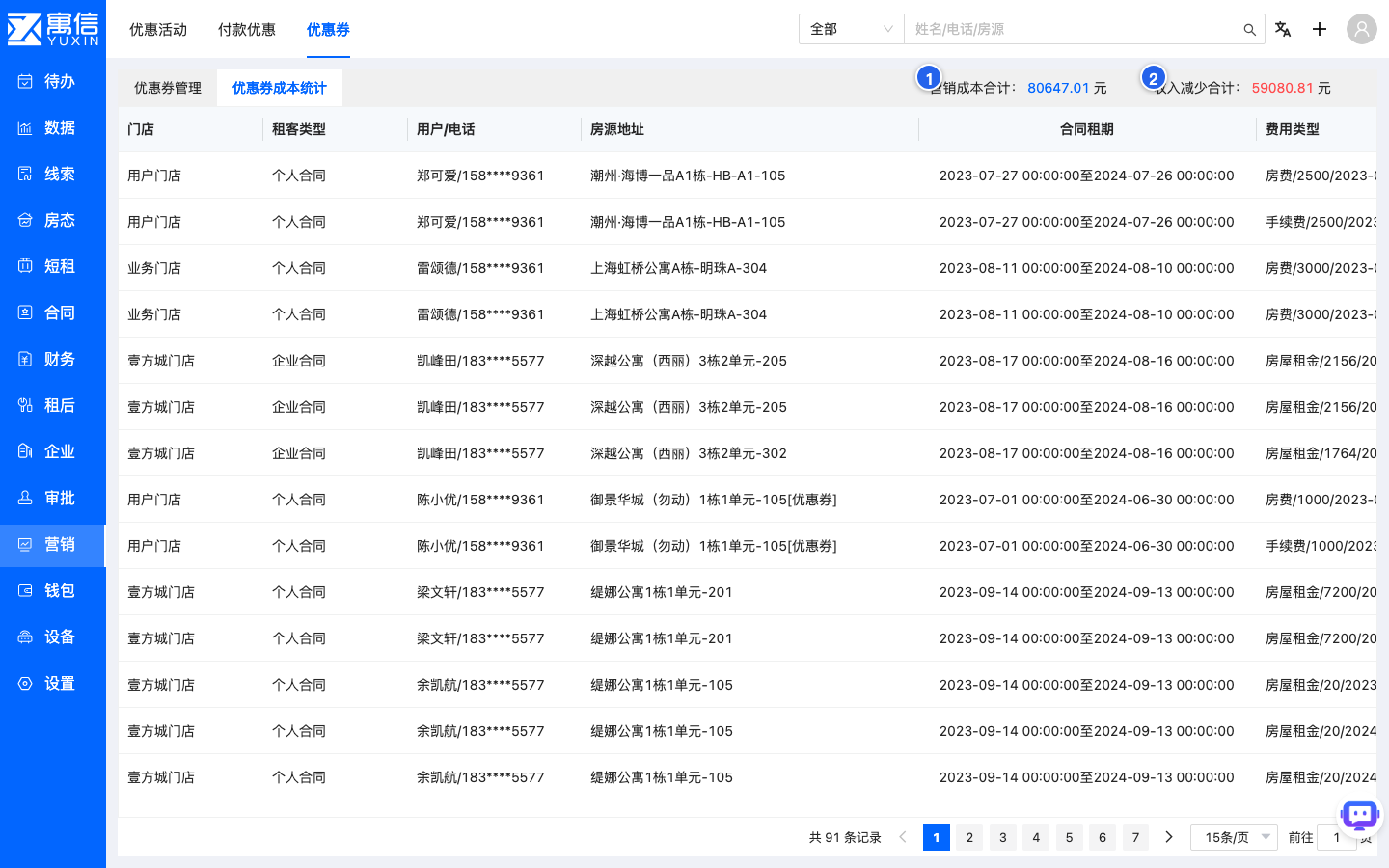Open the 租后 sidebar icon
This screenshot has height=868, width=1389.
(x=25, y=405)
